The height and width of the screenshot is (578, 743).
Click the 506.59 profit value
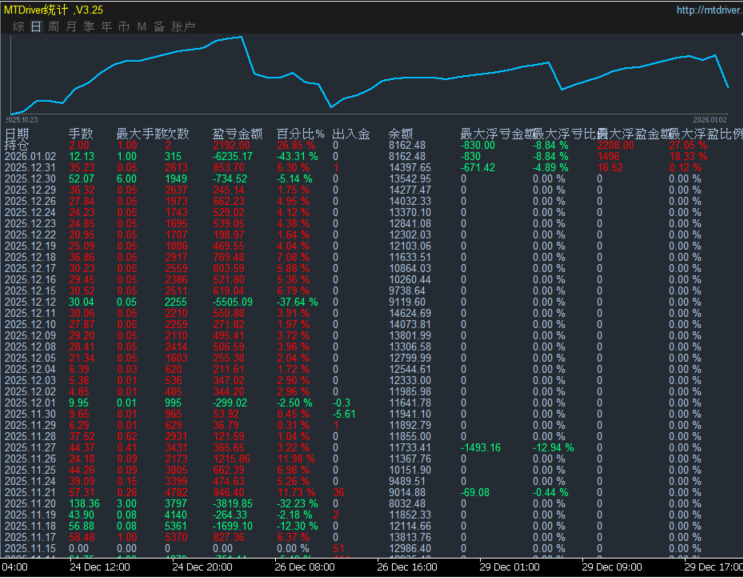tap(228, 347)
